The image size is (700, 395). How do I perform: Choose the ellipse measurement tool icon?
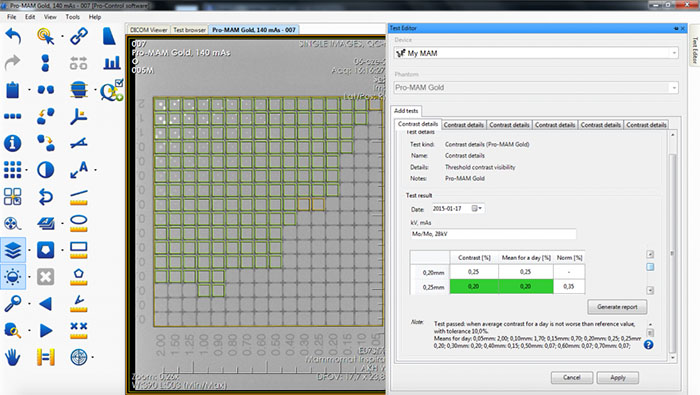[79, 223]
